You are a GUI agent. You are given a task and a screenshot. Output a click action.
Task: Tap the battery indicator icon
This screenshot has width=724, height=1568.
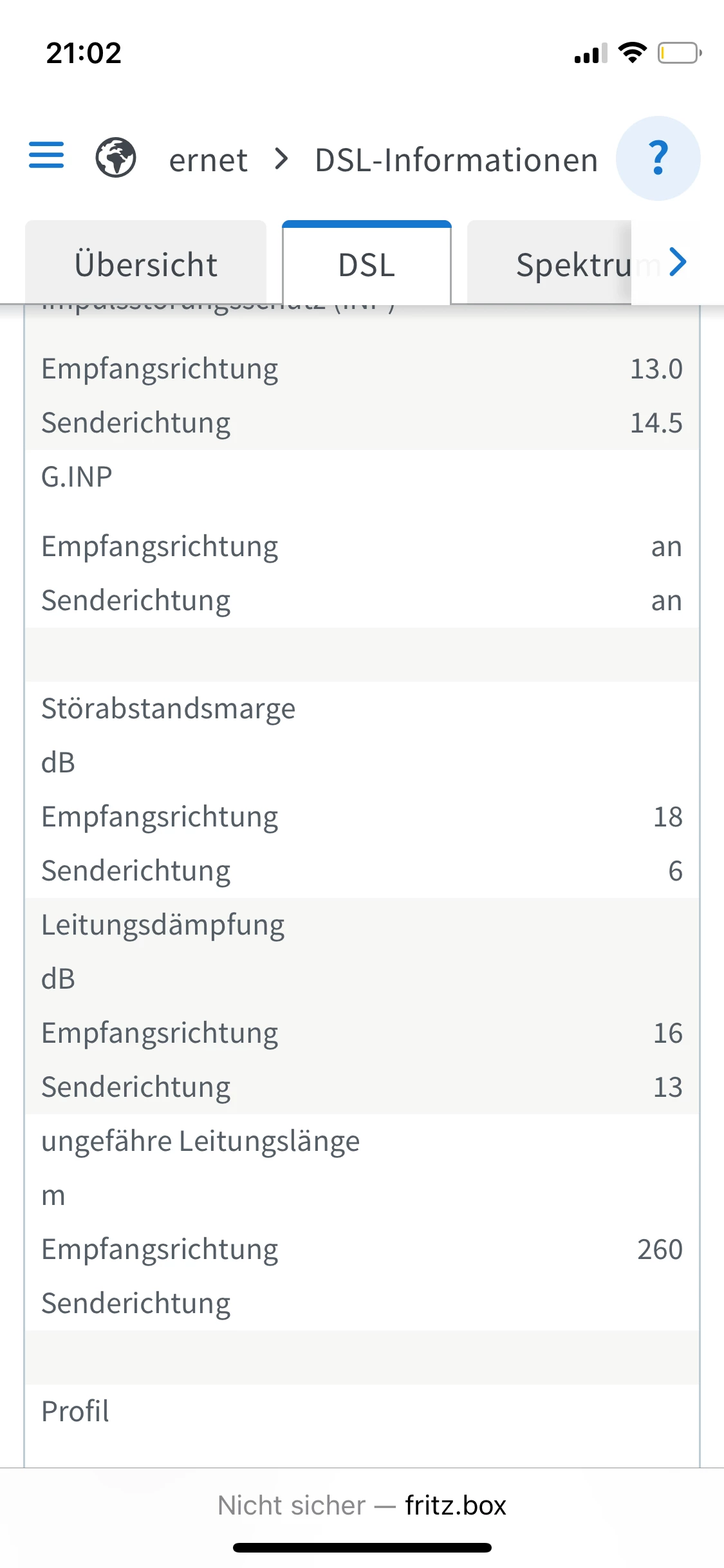[679, 53]
